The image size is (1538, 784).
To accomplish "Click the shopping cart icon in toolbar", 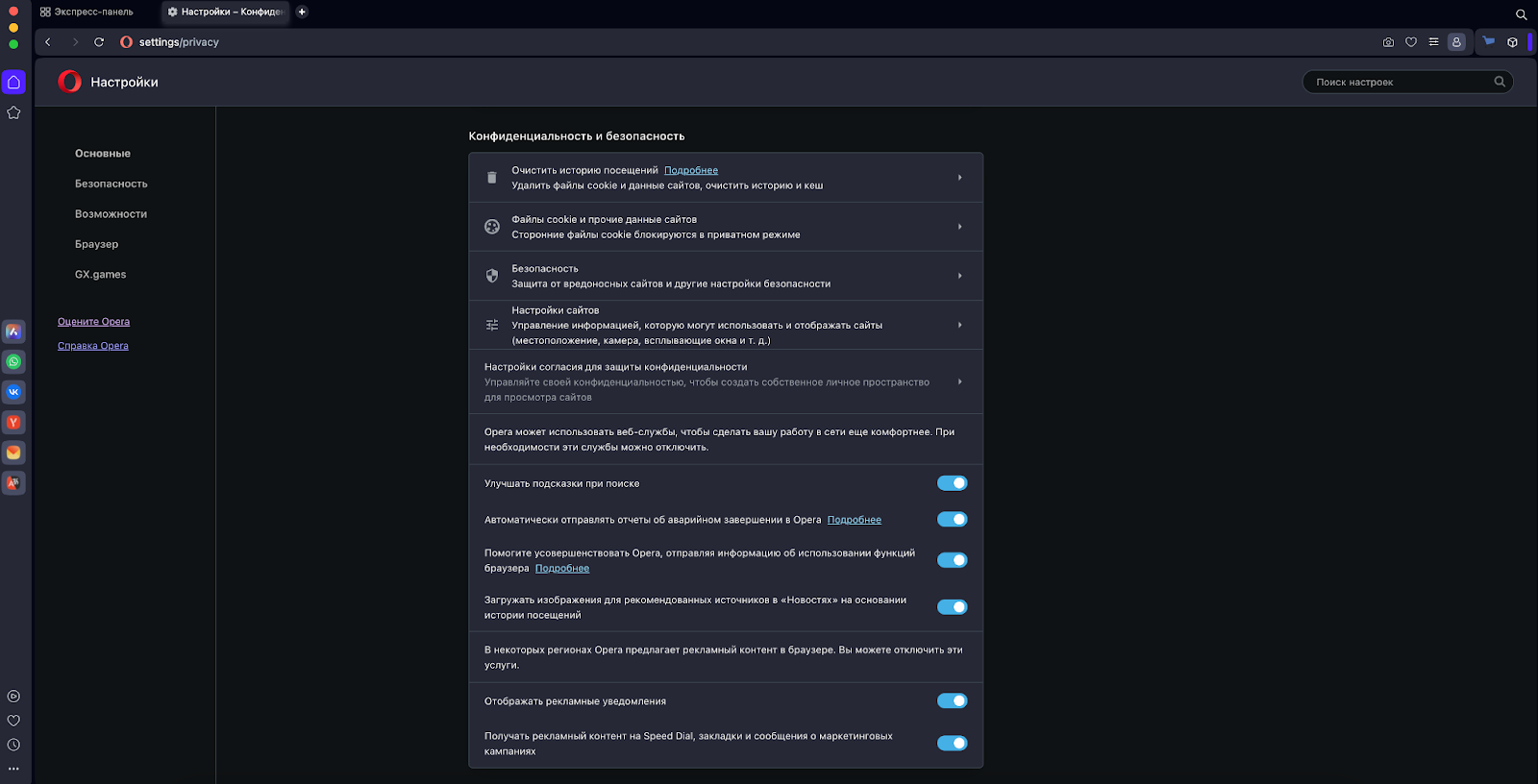I will (1489, 42).
